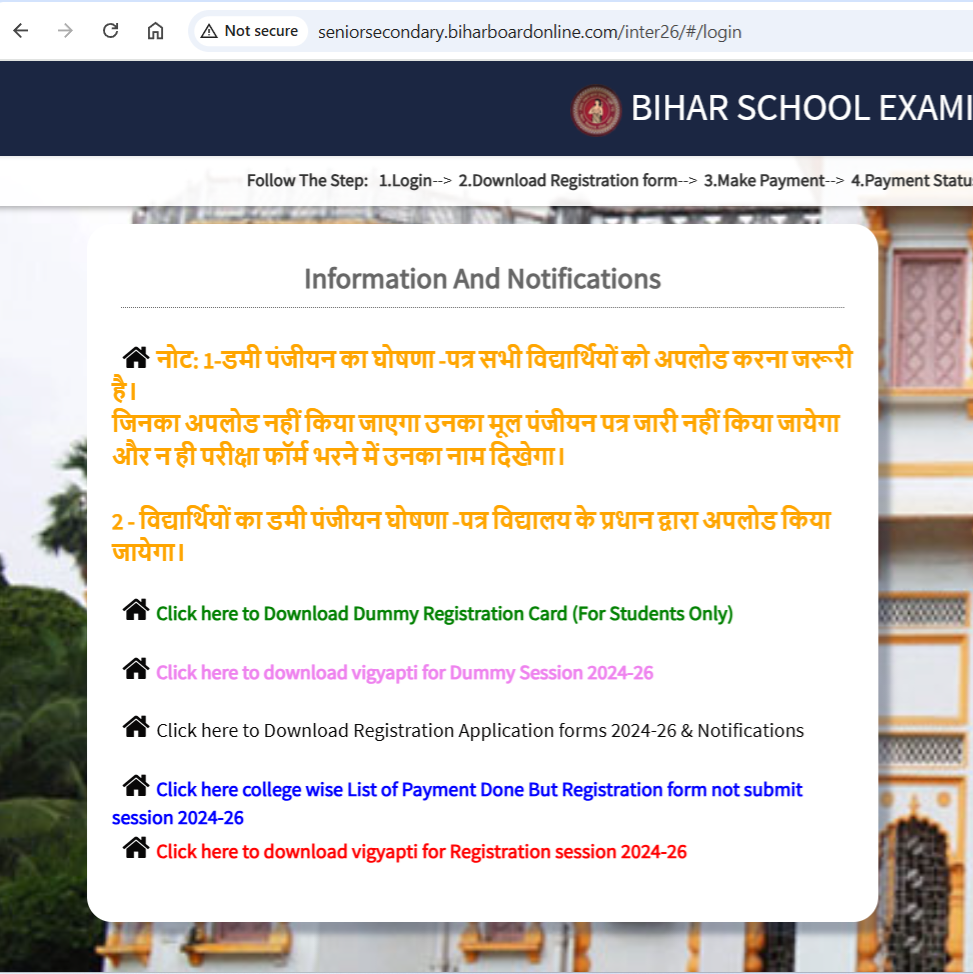Click the house icon beside Hindi note
This screenshot has height=974, width=973.
(135, 357)
